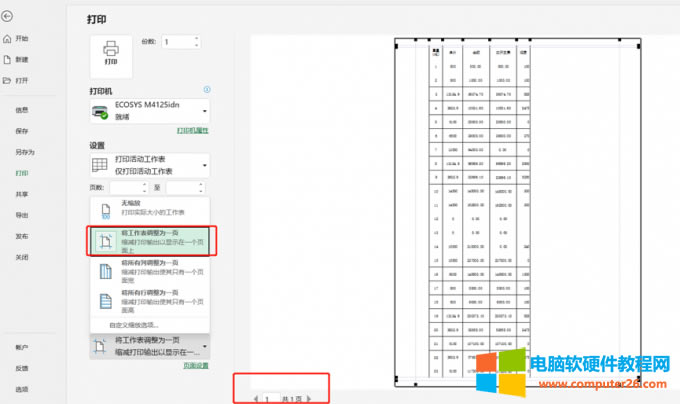This screenshot has width=680, height=404.
Task: Click the copies count input field
Action: pyautogui.click(x=177, y=42)
